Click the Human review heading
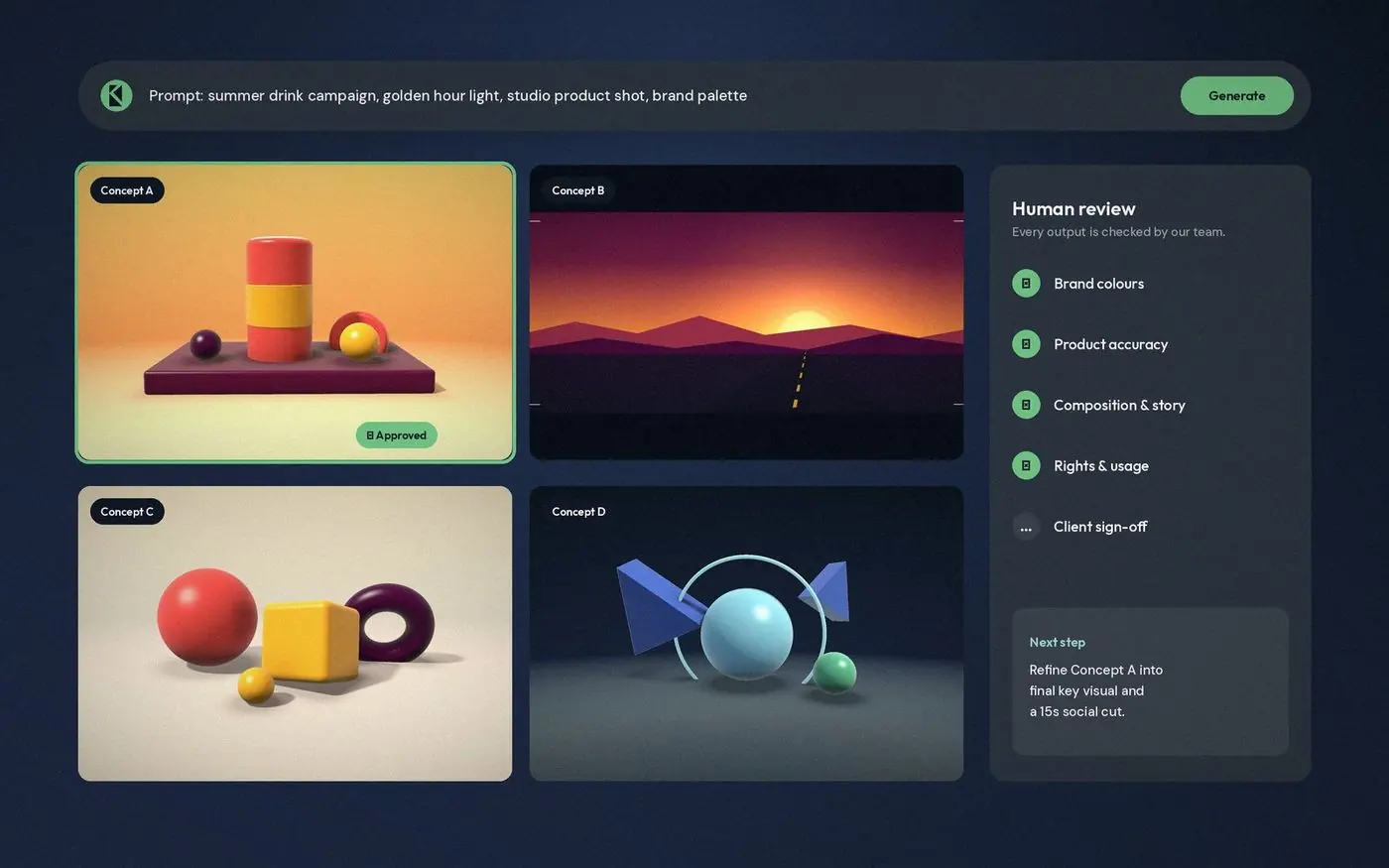 coord(1073,208)
